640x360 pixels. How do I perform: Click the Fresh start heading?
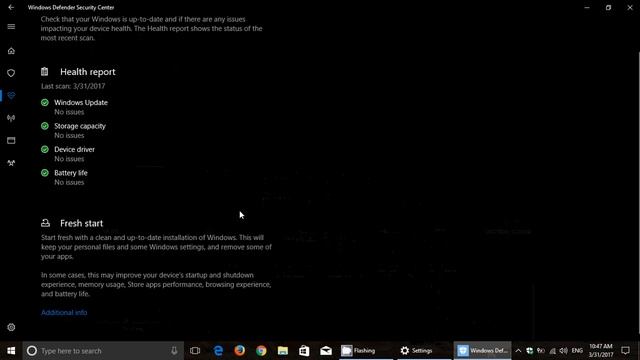[81, 223]
